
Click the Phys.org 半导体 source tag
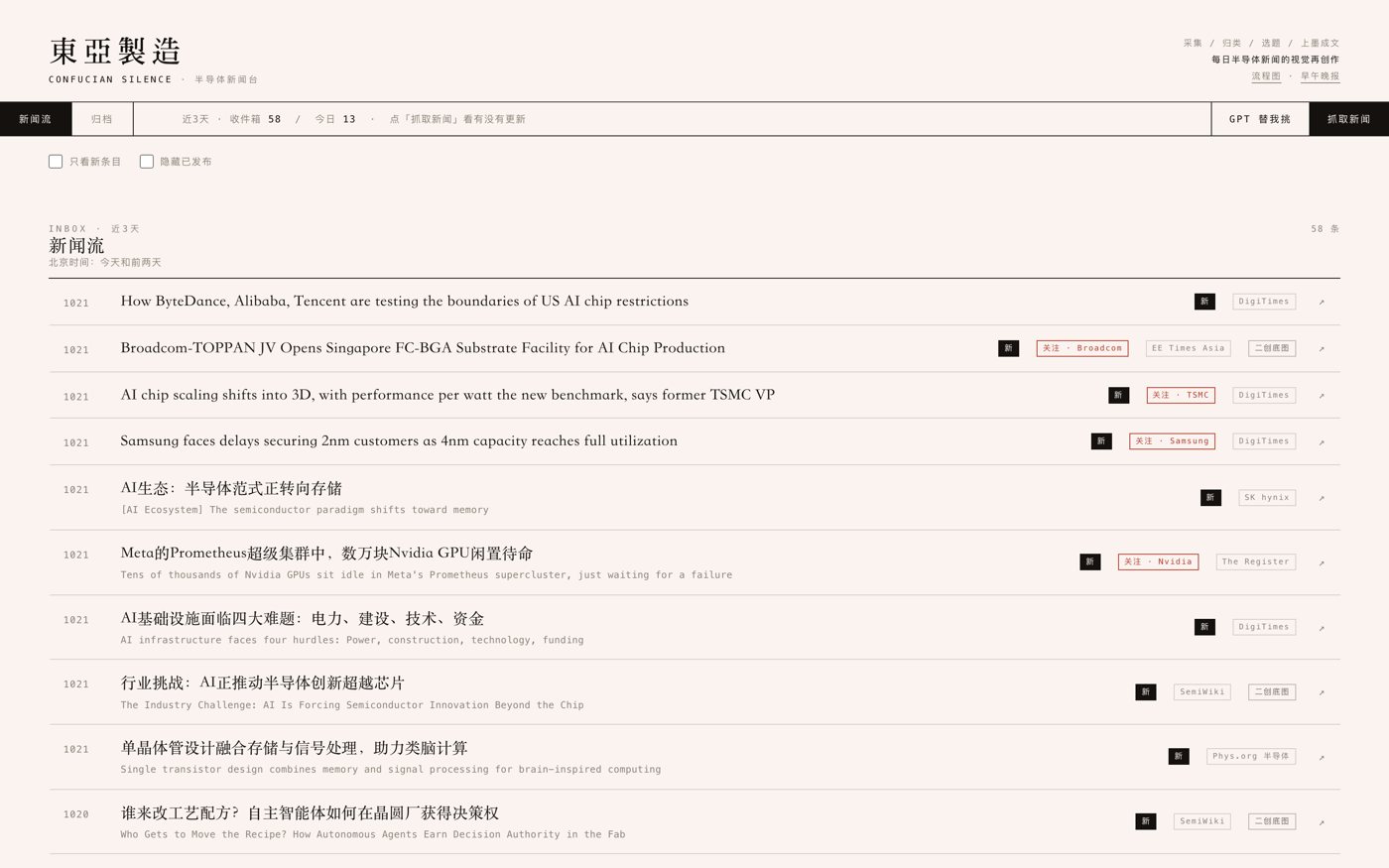[1251, 756]
